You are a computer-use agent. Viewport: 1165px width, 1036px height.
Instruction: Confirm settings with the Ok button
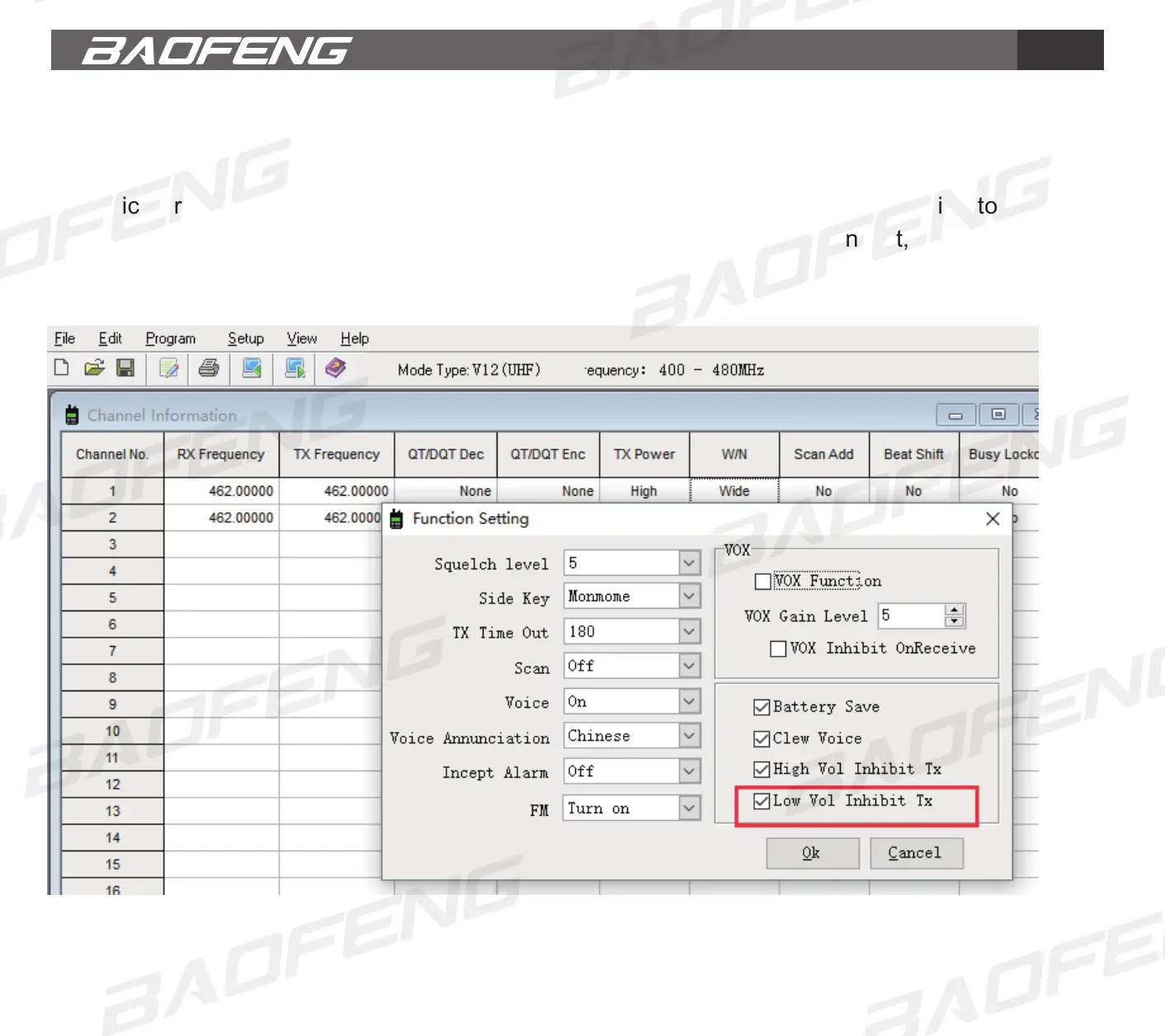pyautogui.click(x=812, y=853)
